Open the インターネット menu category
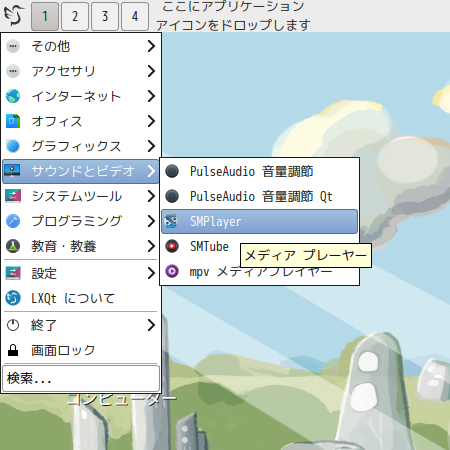 [x=81, y=96]
